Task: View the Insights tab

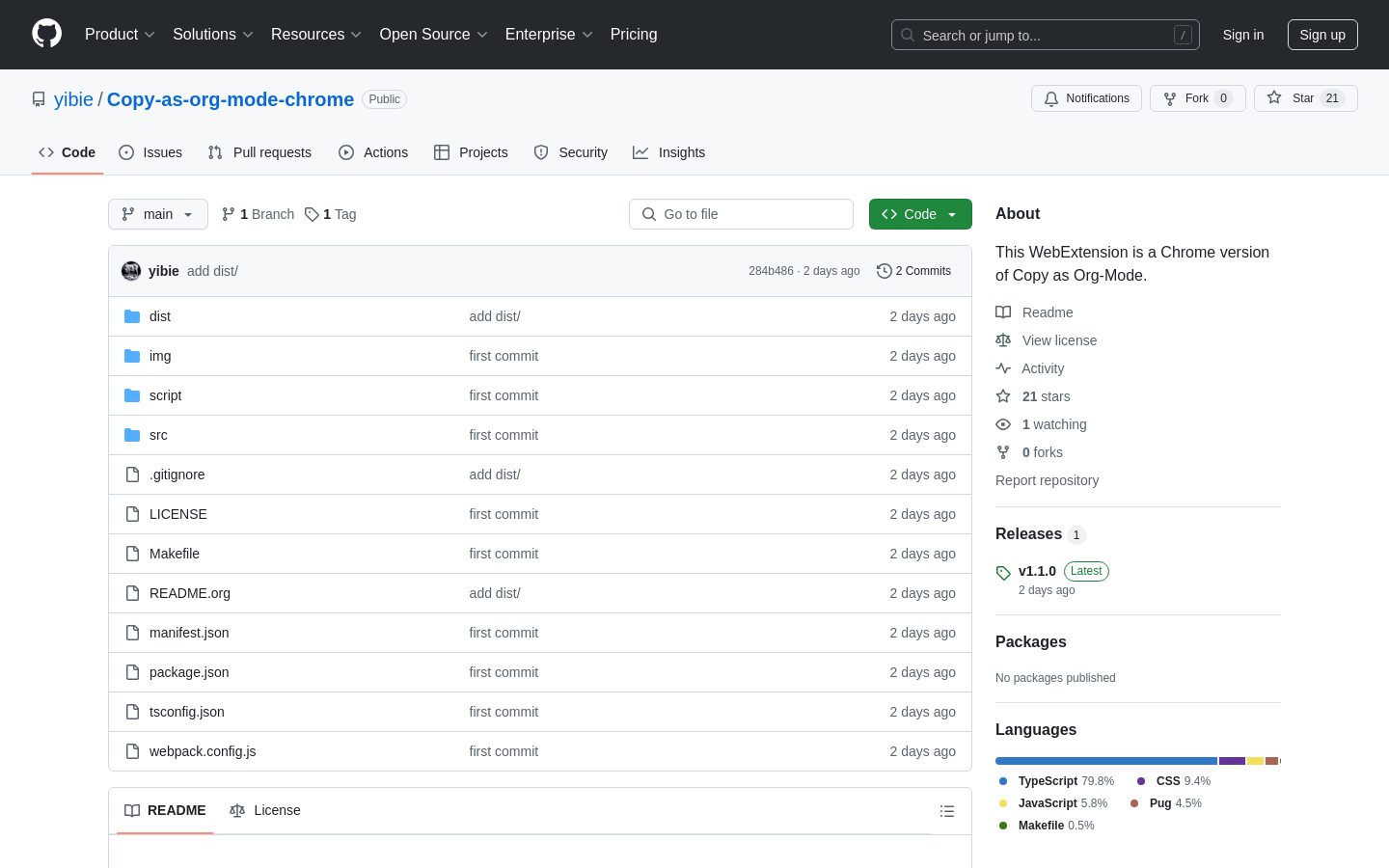Action: pos(669,152)
